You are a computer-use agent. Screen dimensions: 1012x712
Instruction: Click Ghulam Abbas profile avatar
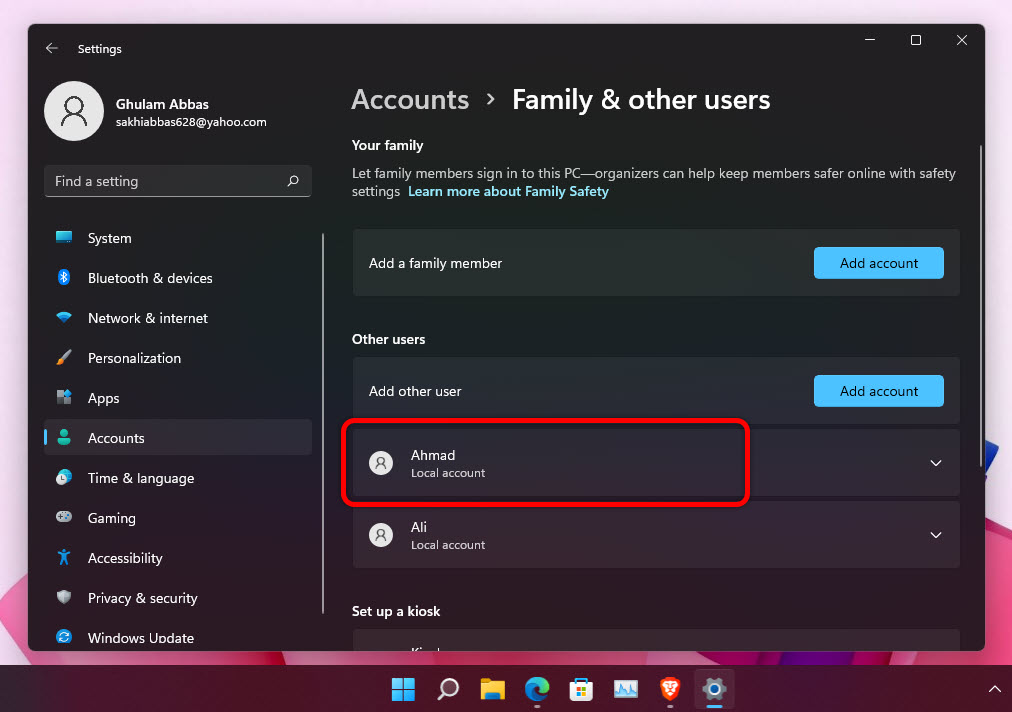point(74,111)
